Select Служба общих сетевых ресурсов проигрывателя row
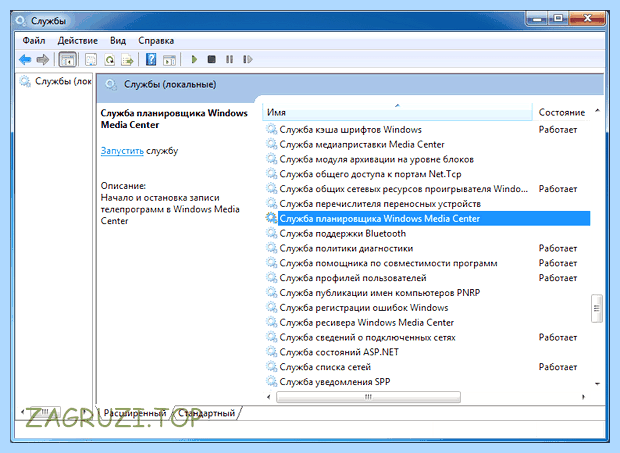The height and width of the screenshot is (453, 620). pyautogui.click(x=428, y=189)
